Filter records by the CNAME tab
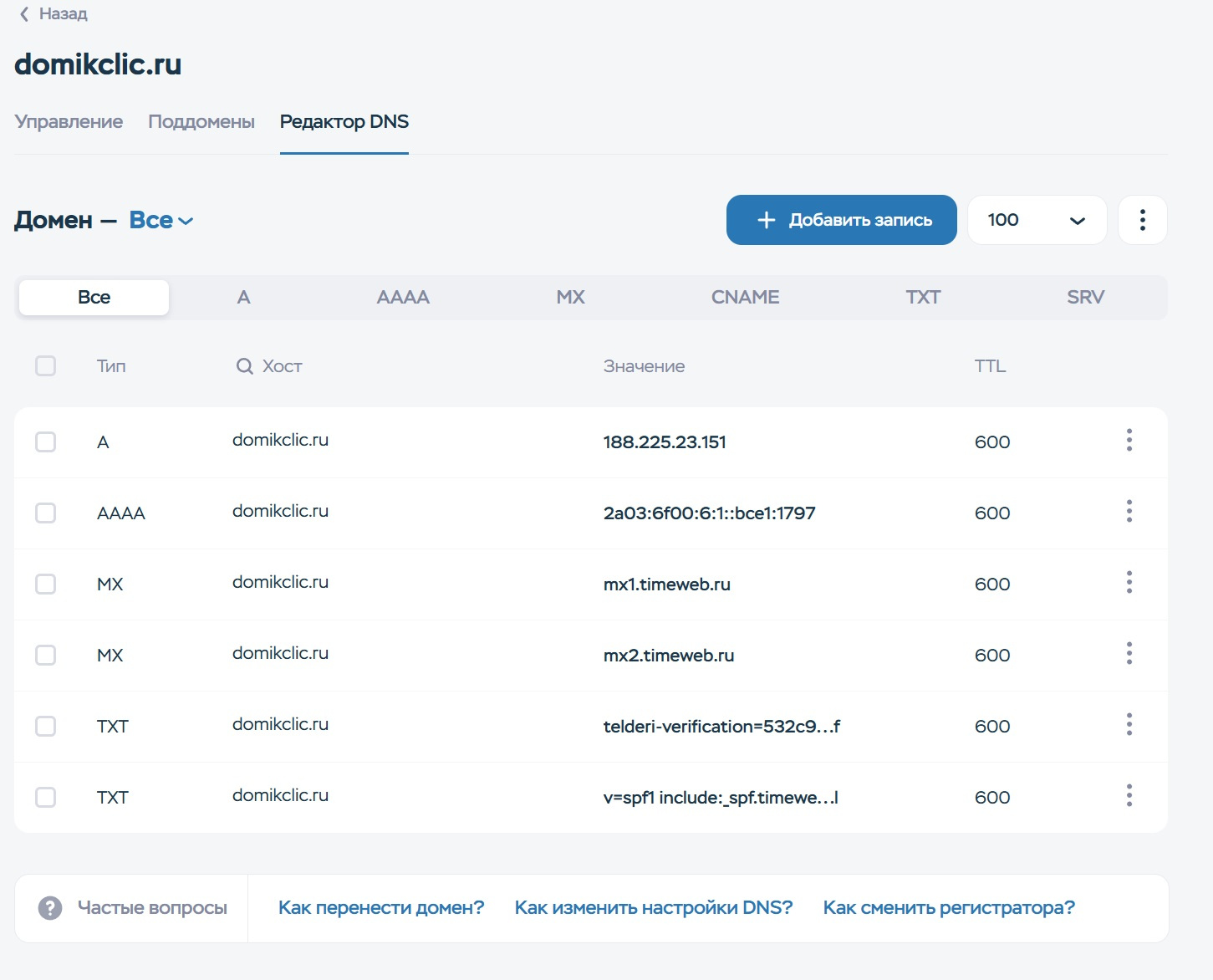The height and width of the screenshot is (980, 1213). point(745,298)
